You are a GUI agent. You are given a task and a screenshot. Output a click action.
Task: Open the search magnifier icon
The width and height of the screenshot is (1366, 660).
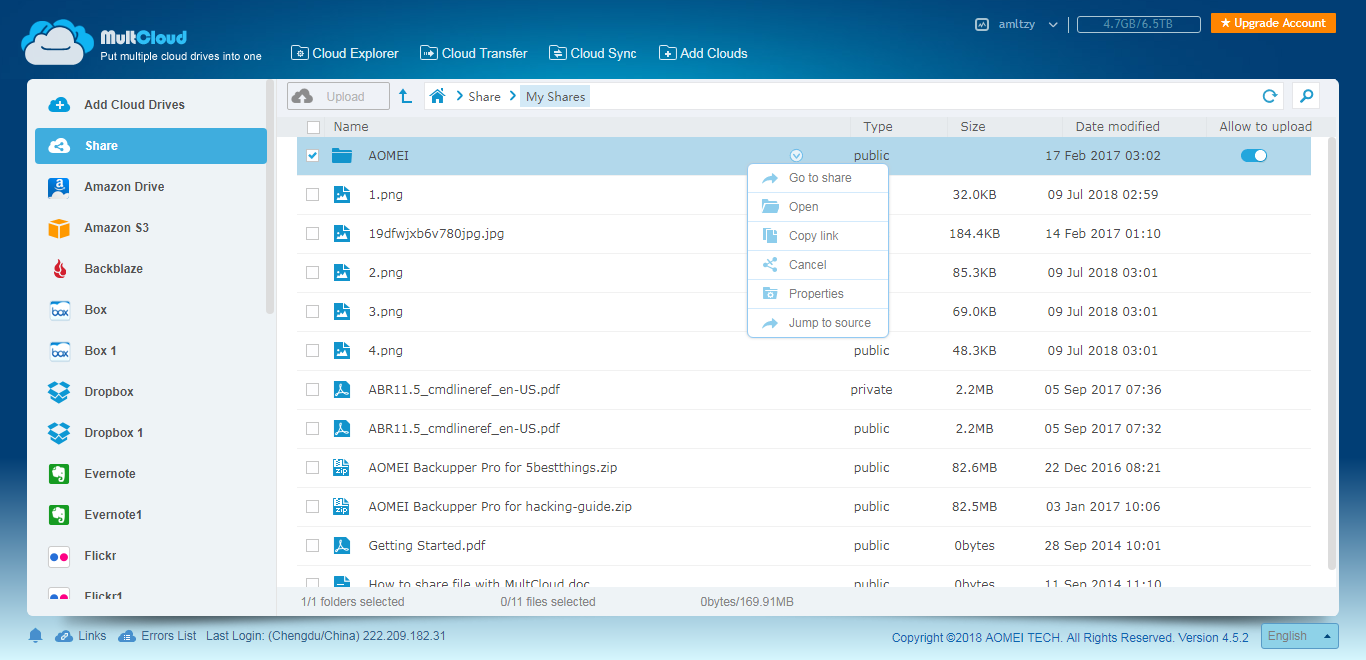(x=1305, y=96)
